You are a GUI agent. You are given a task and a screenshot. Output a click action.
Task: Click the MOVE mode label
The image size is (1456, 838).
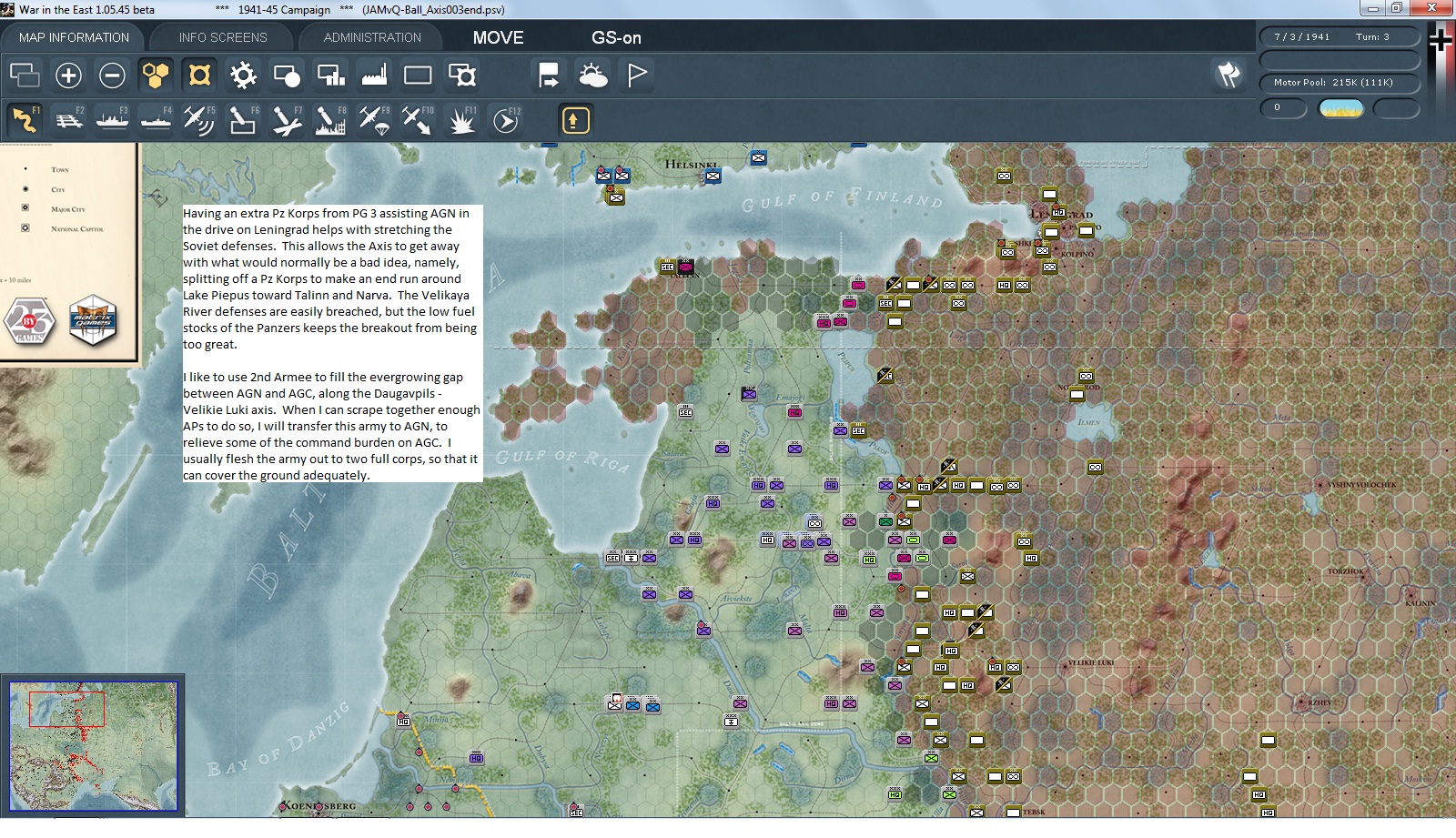498,37
